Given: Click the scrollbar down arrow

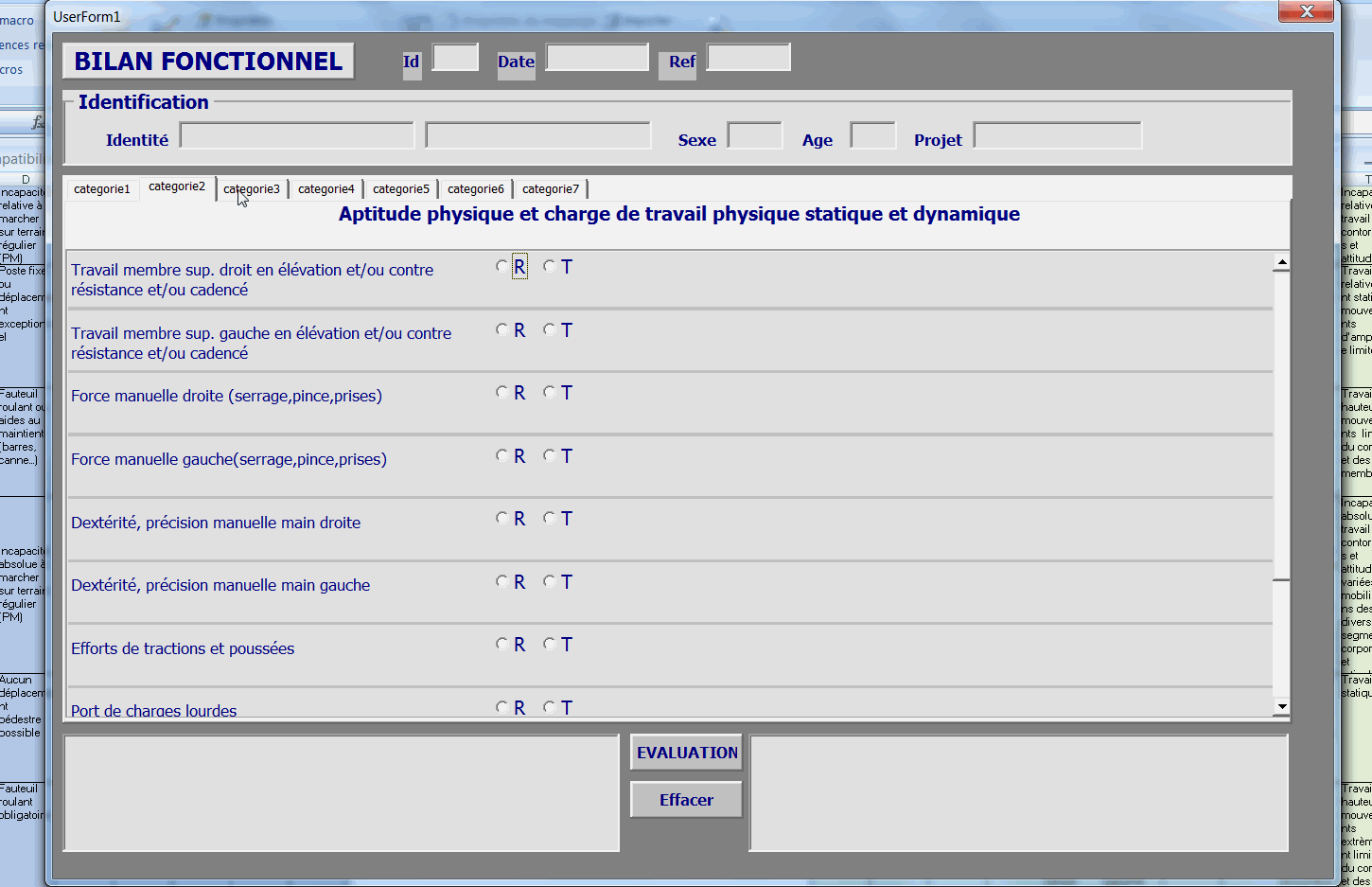Looking at the screenshot, I should [1281, 706].
